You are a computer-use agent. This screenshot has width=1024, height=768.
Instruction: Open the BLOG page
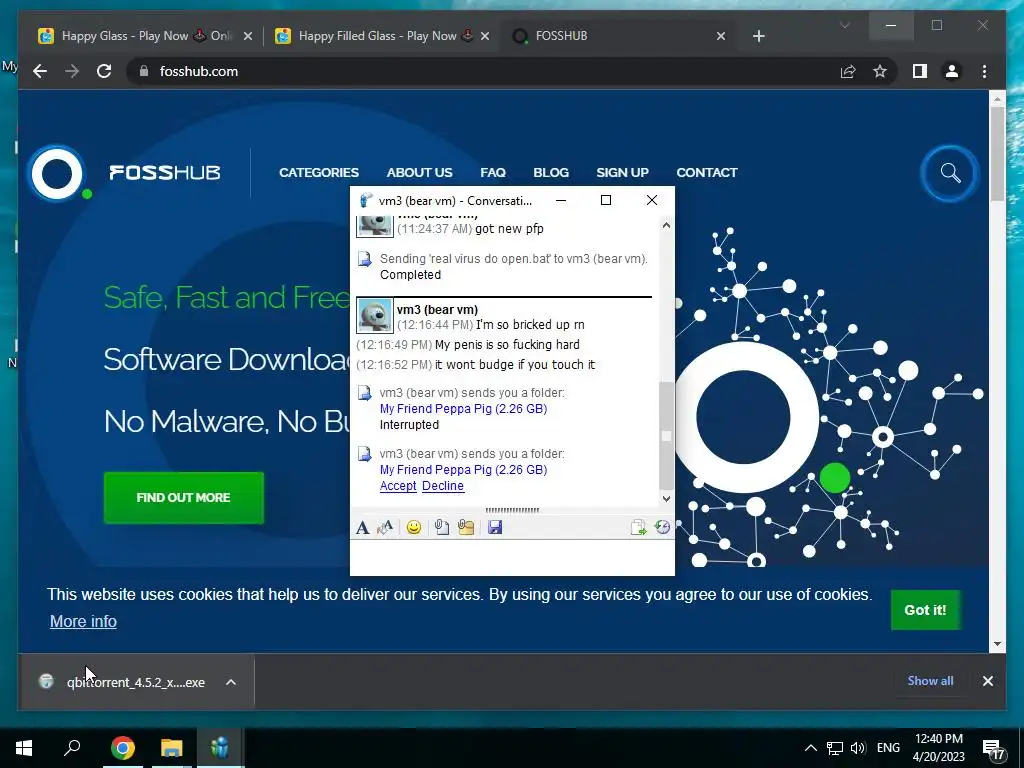551,173
